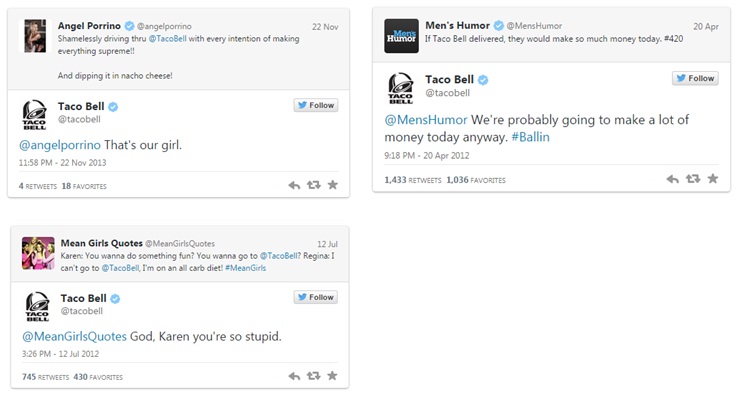Open the #MeanGirls hashtag link

click(245, 268)
